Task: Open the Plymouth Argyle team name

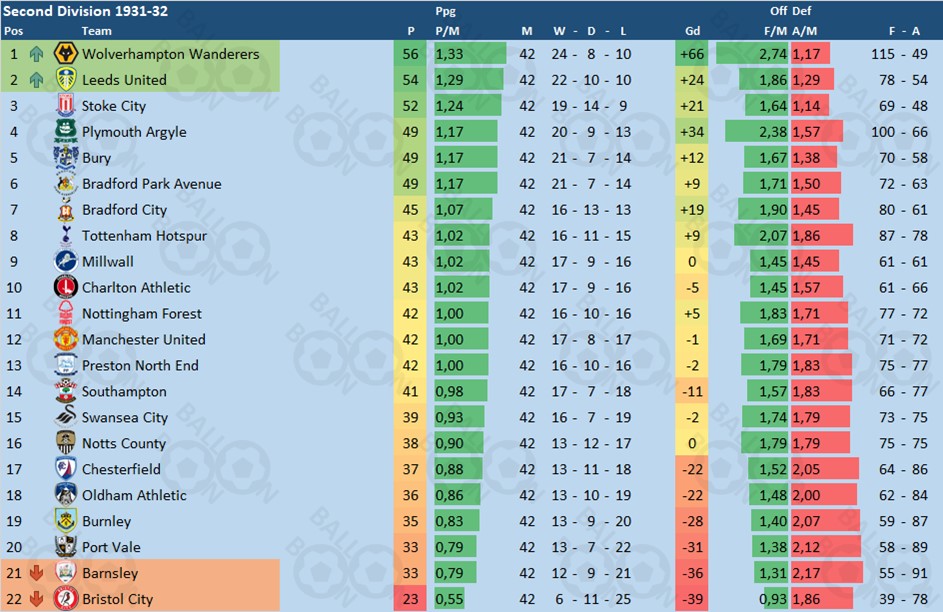Action: (134, 132)
